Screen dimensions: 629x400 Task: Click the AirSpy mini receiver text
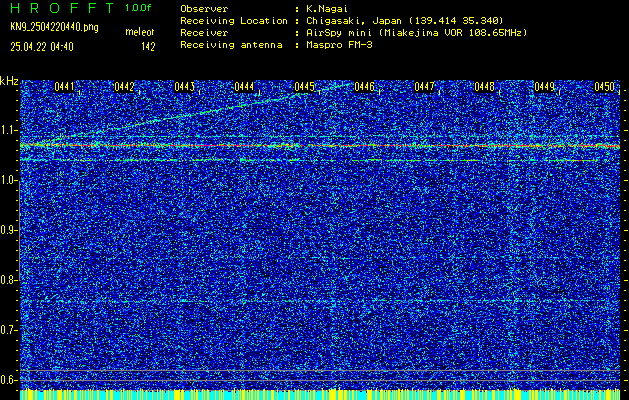(x=416, y=33)
